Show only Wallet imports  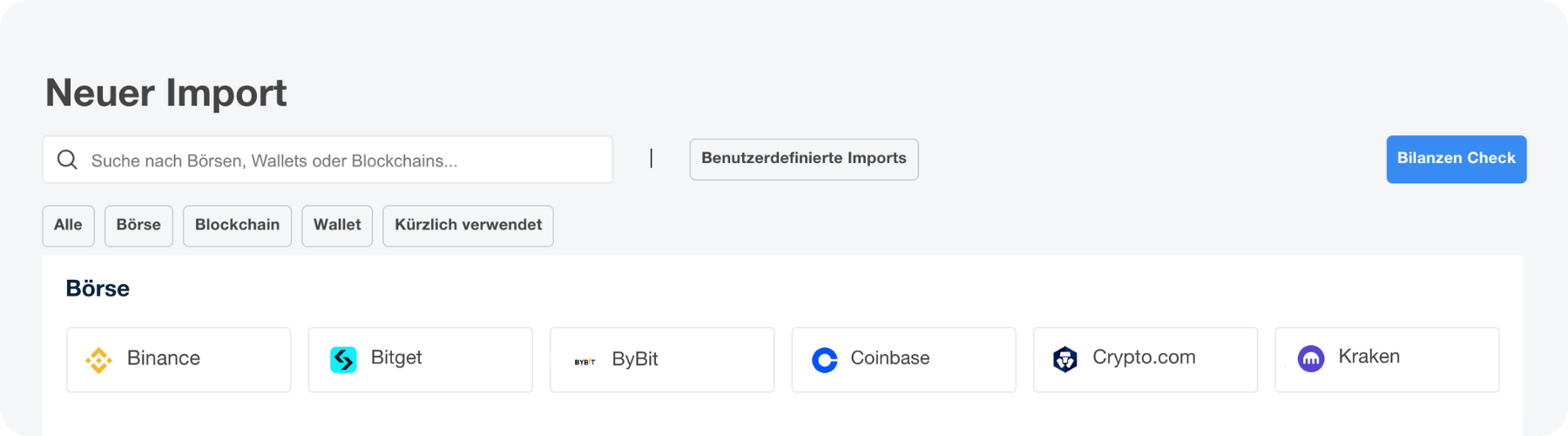(x=337, y=226)
